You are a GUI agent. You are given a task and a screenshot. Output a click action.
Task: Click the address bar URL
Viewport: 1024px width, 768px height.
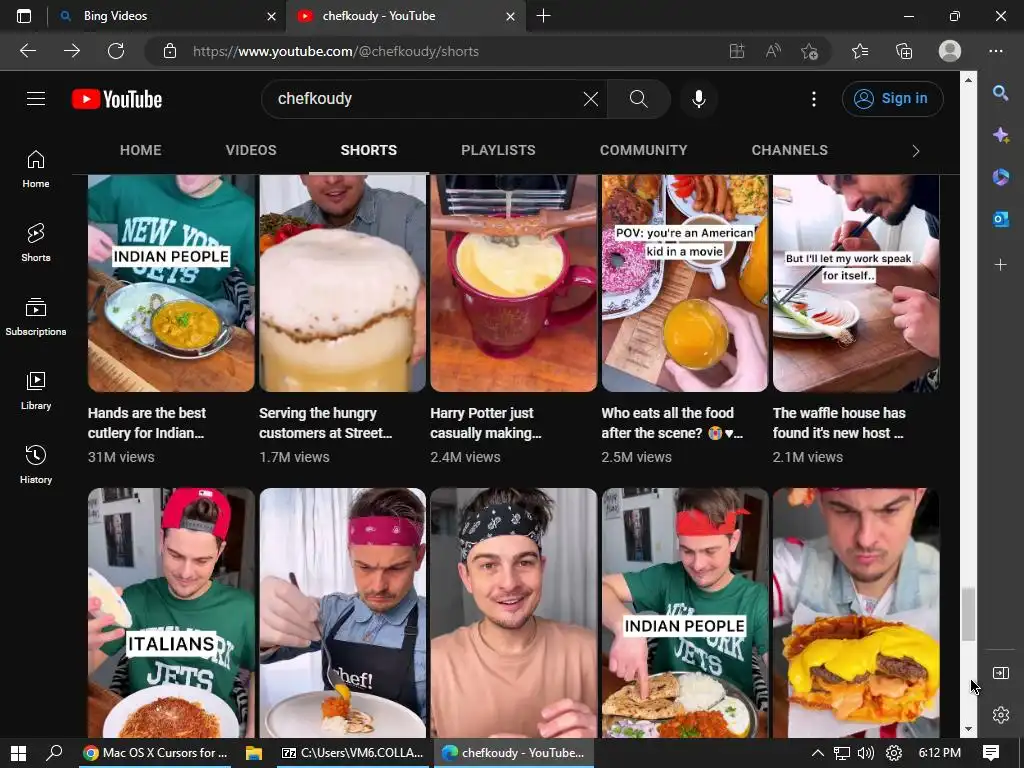point(336,51)
